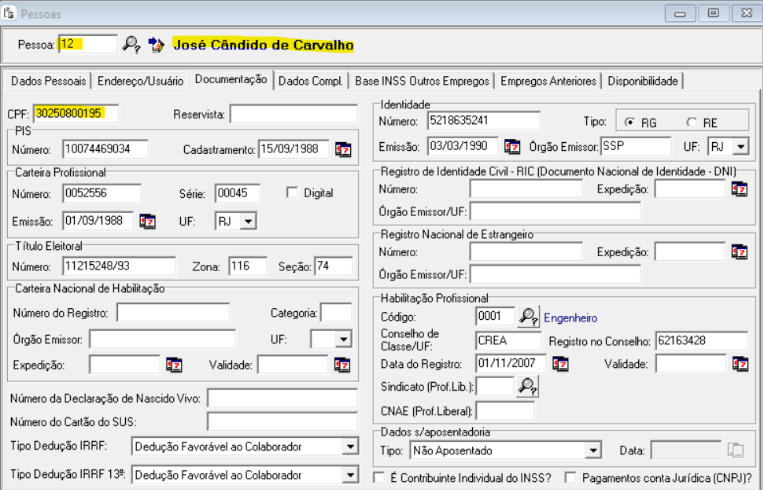The image size is (763, 490).
Task: Open calendar for CNH Expedição date
Action: 174,364
